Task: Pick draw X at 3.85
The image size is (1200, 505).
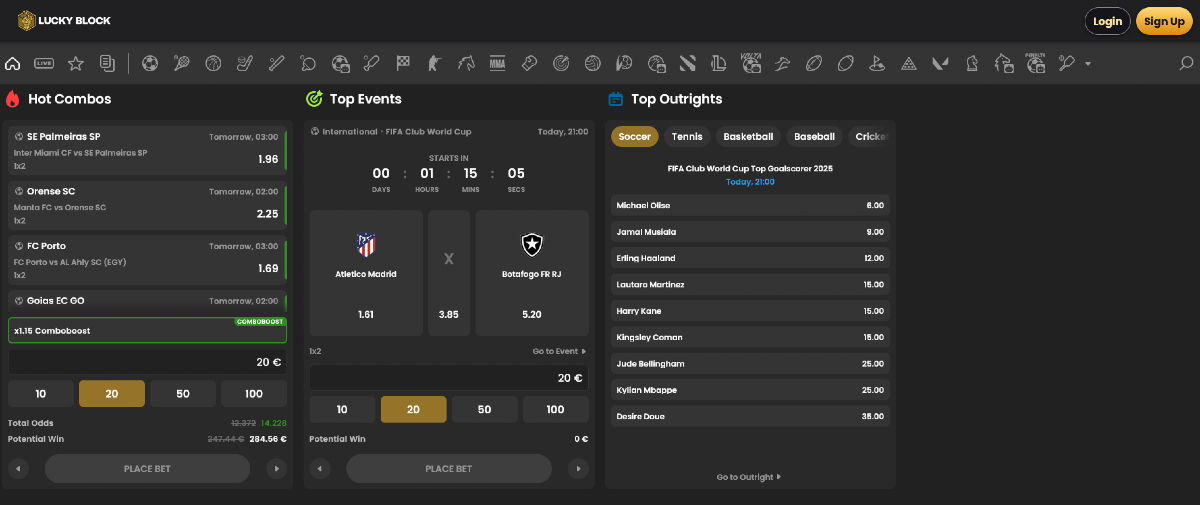Action: click(x=449, y=273)
